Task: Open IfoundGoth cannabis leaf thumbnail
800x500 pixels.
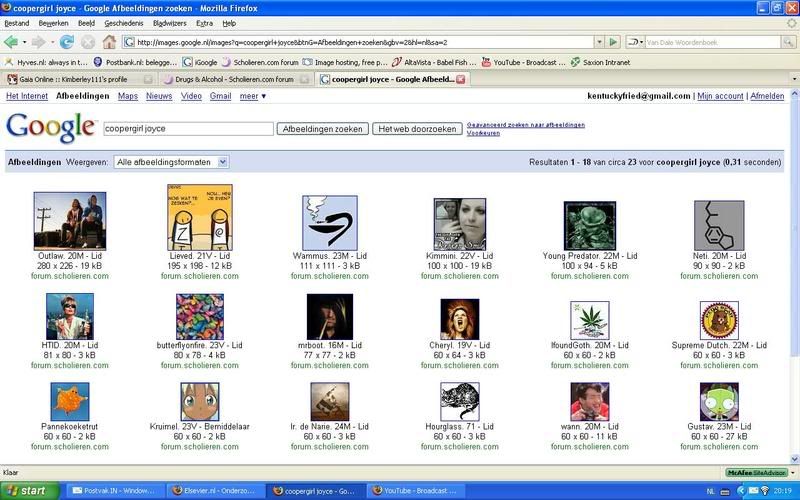Action: tap(590, 320)
